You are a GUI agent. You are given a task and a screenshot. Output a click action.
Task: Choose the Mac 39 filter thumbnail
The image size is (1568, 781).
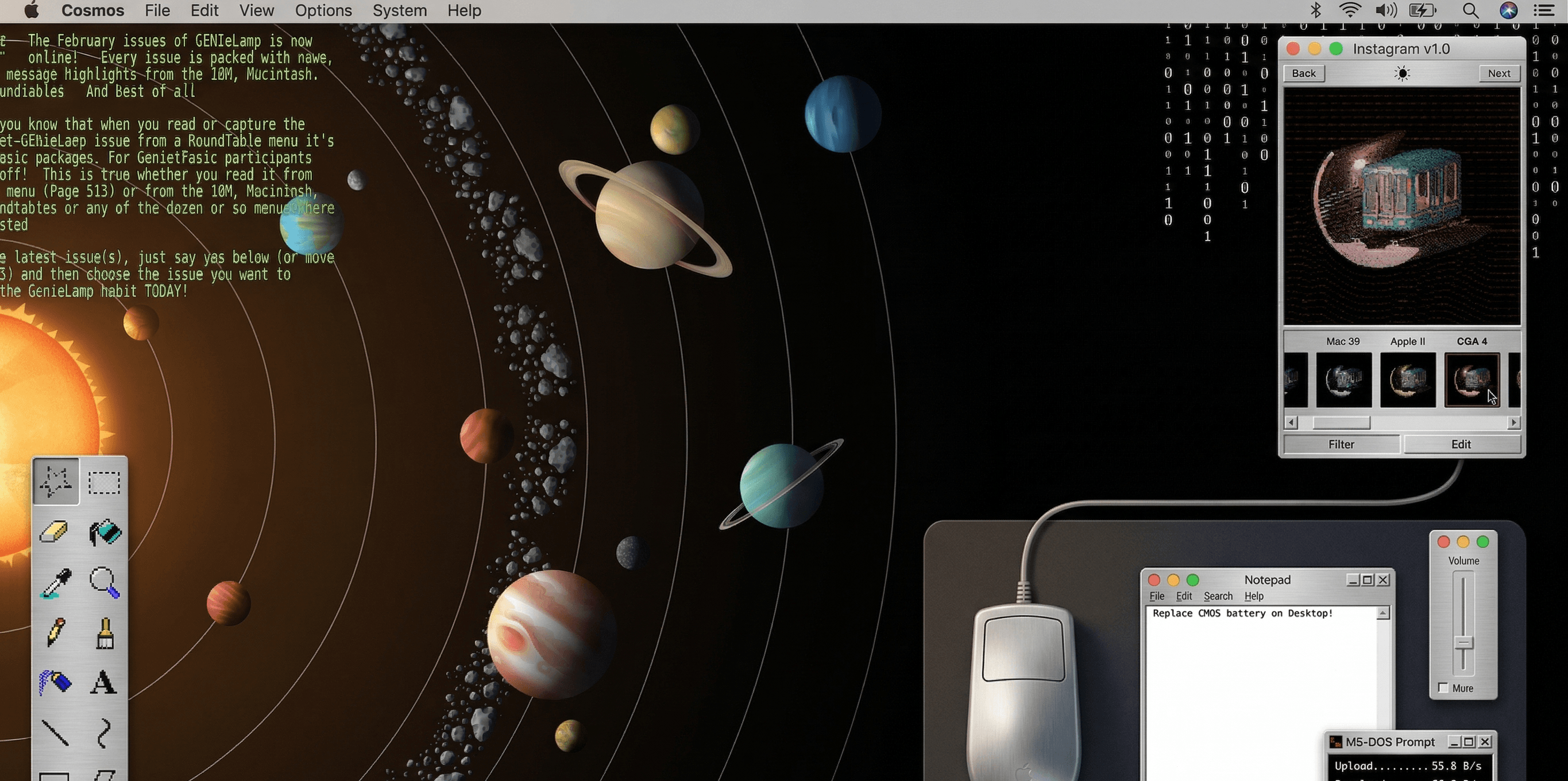(1343, 380)
